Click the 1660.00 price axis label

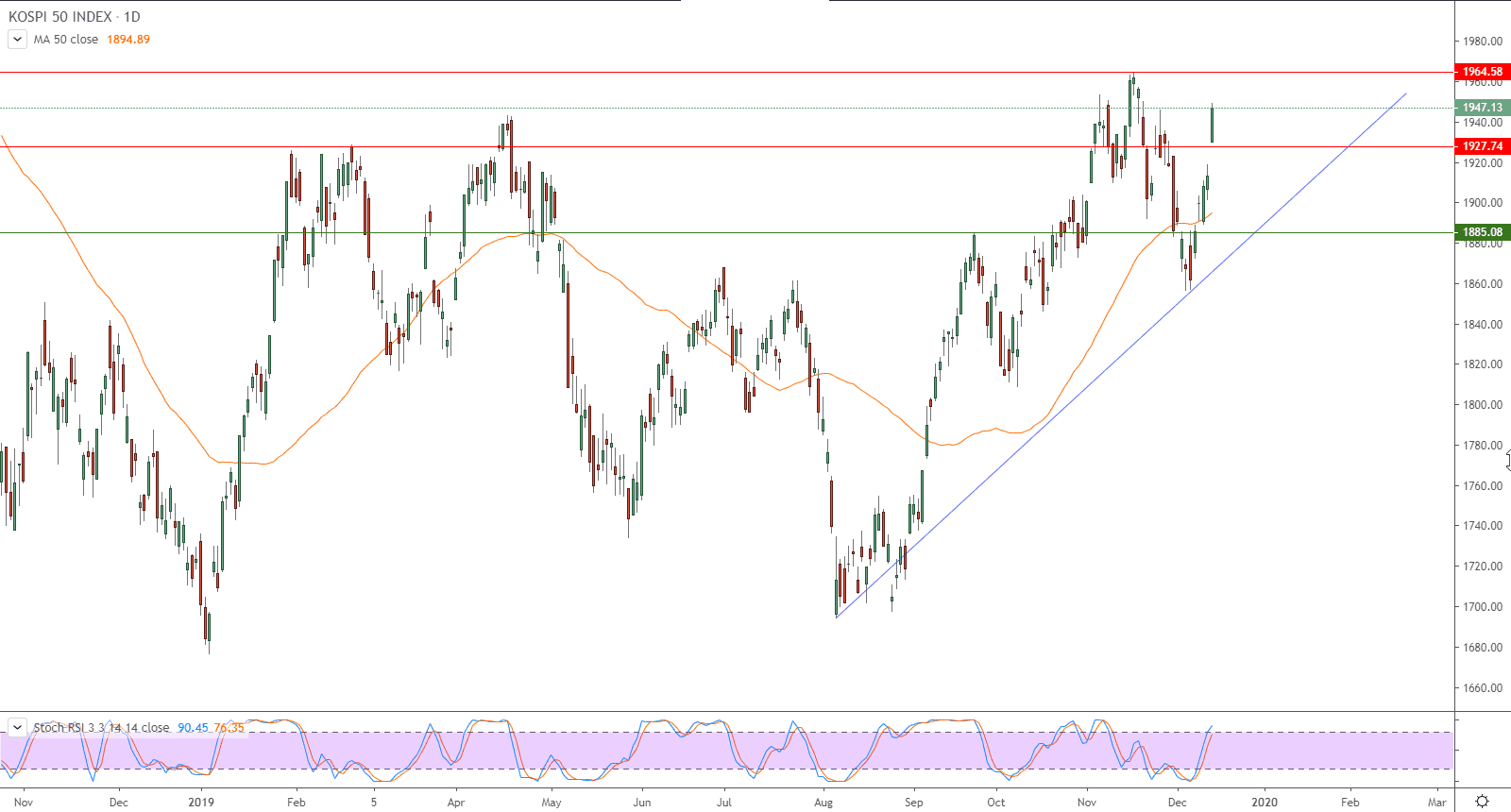(x=1483, y=688)
